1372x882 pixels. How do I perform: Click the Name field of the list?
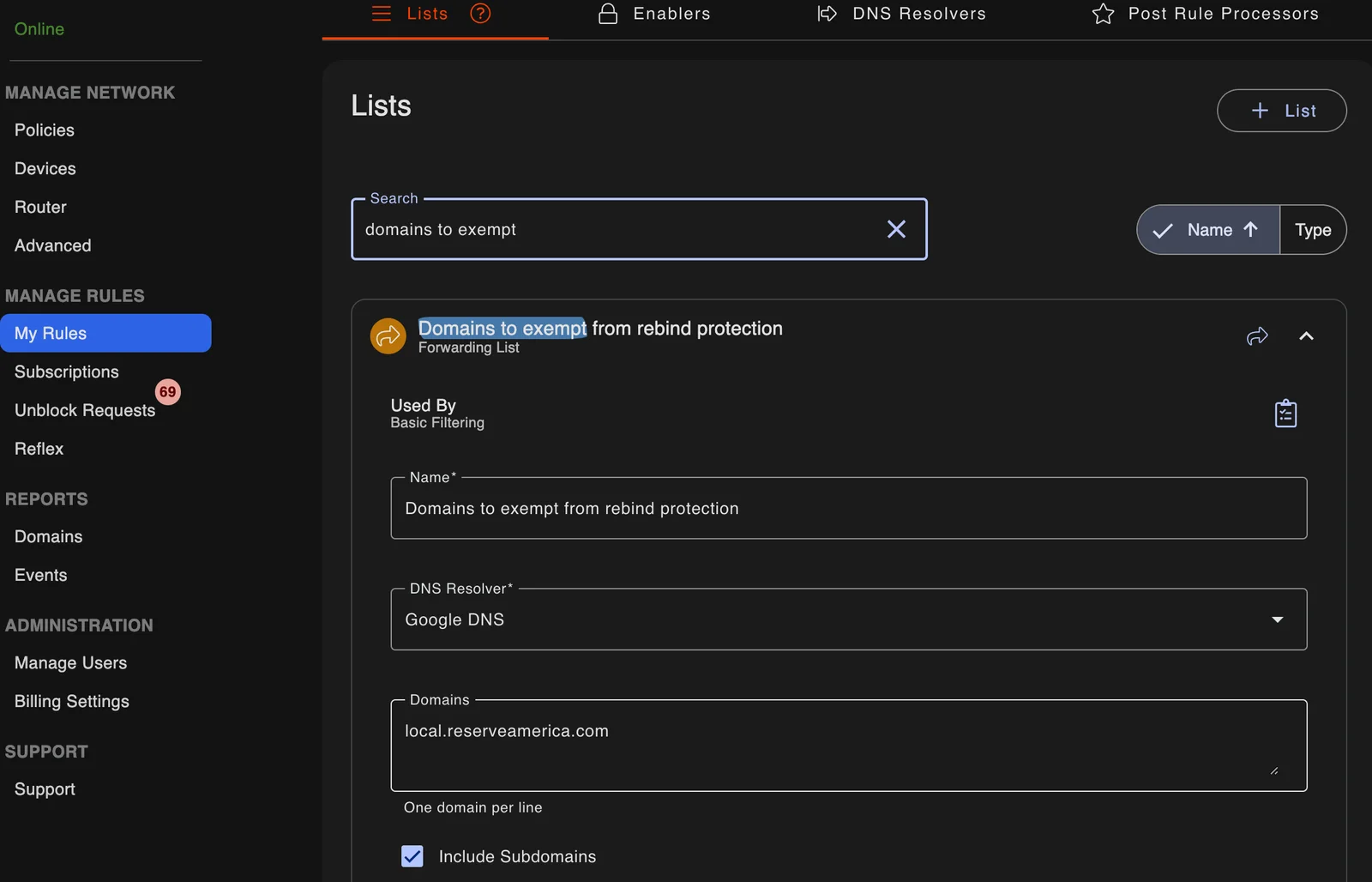coord(849,508)
